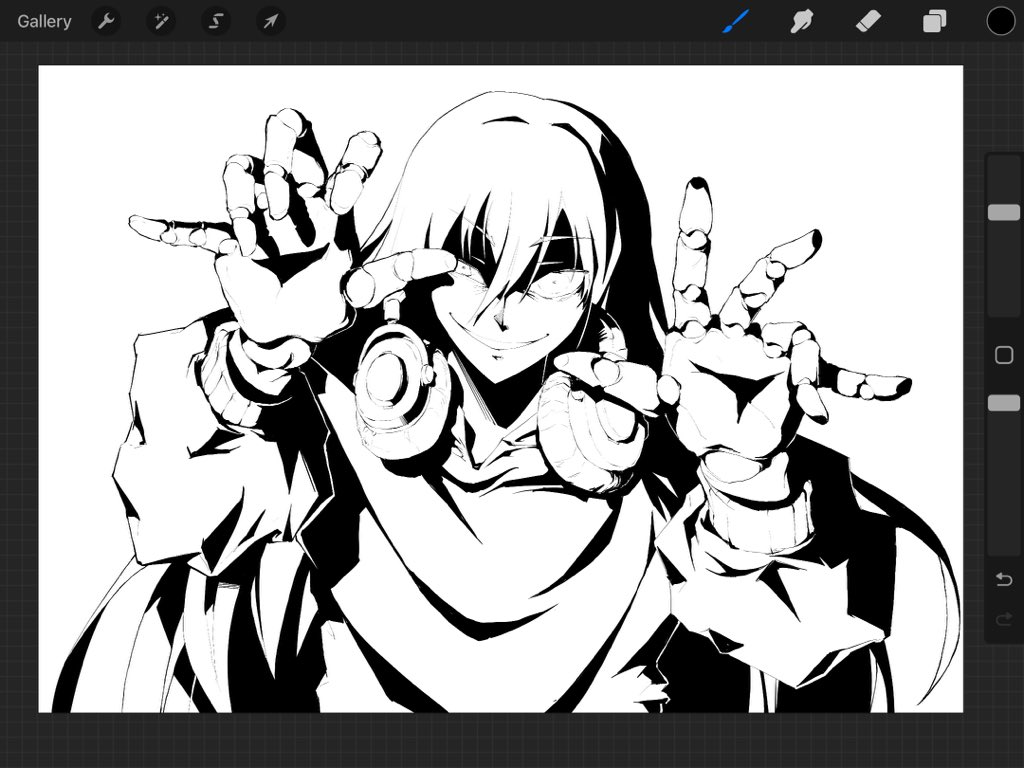This screenshot has height=768, width=1024.
Task: Redo the last undone action
Action: [1004, 618]
